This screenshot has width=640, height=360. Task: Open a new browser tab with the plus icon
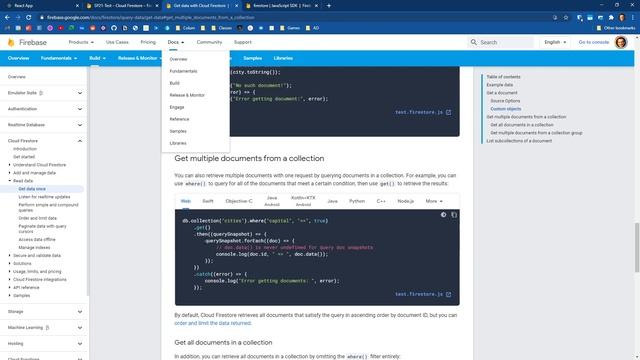click(329, 6)
